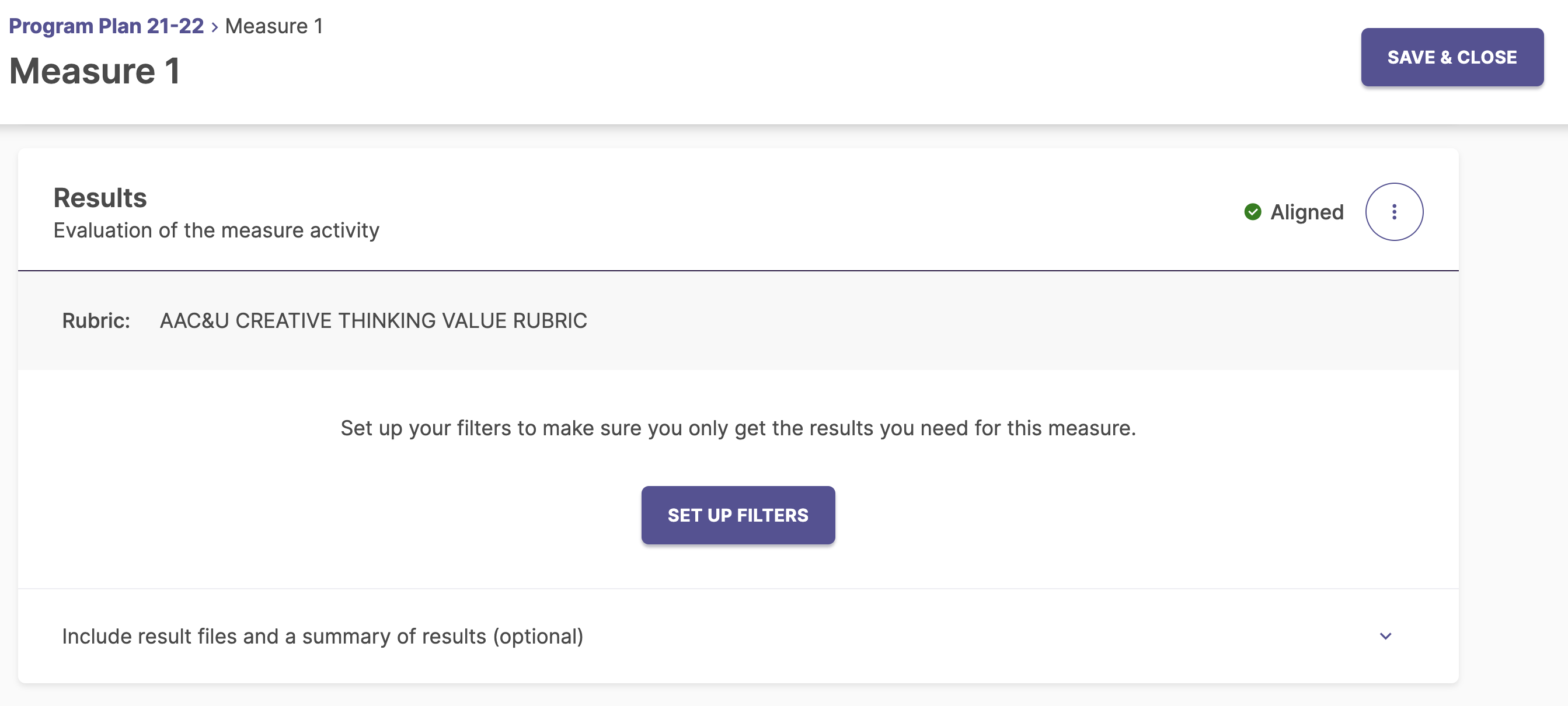This screenshot has height=706, width=1568.
Task: Click the Save & Close button
Action: click(x=1452, y=57)
